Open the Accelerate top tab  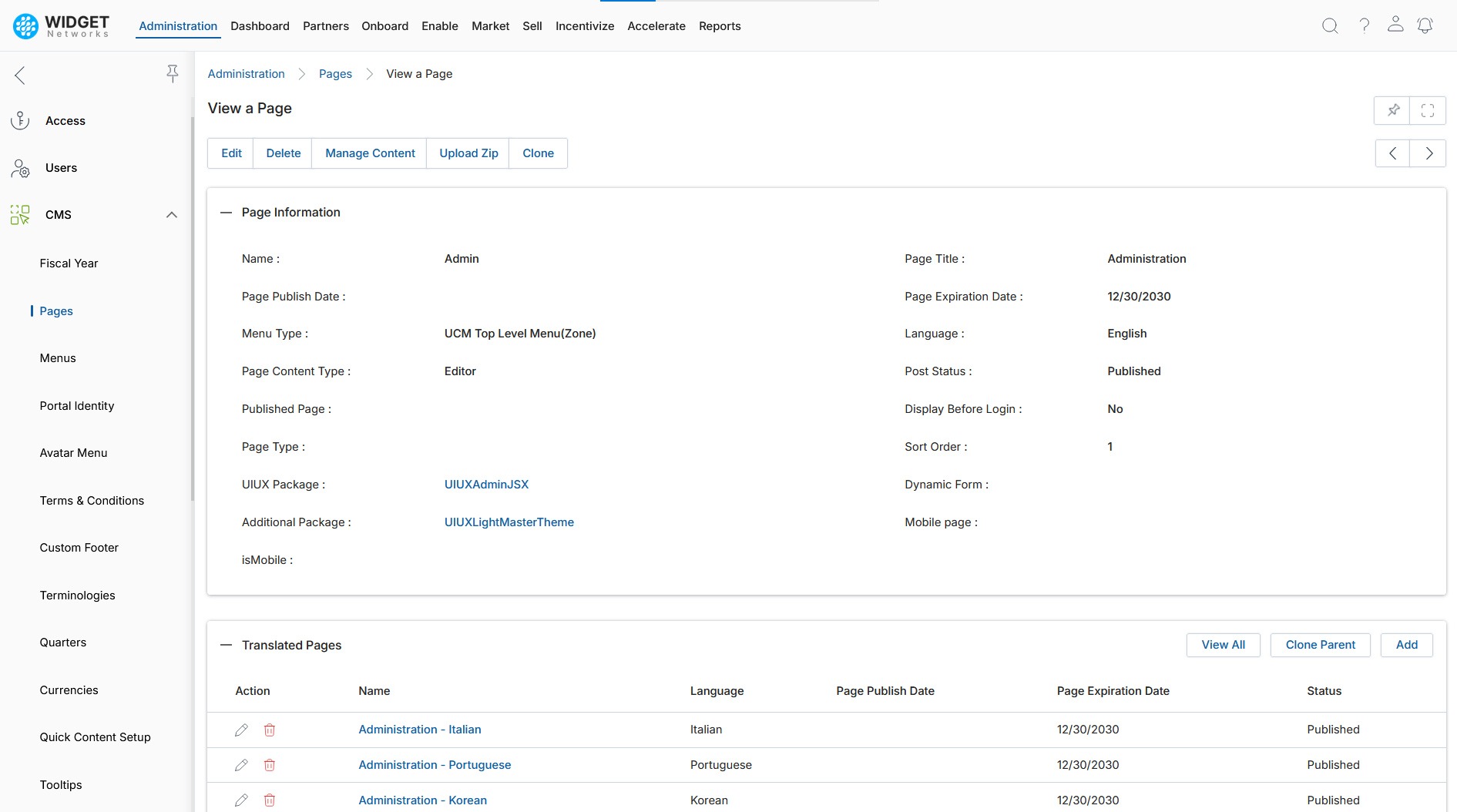[656, 26]
